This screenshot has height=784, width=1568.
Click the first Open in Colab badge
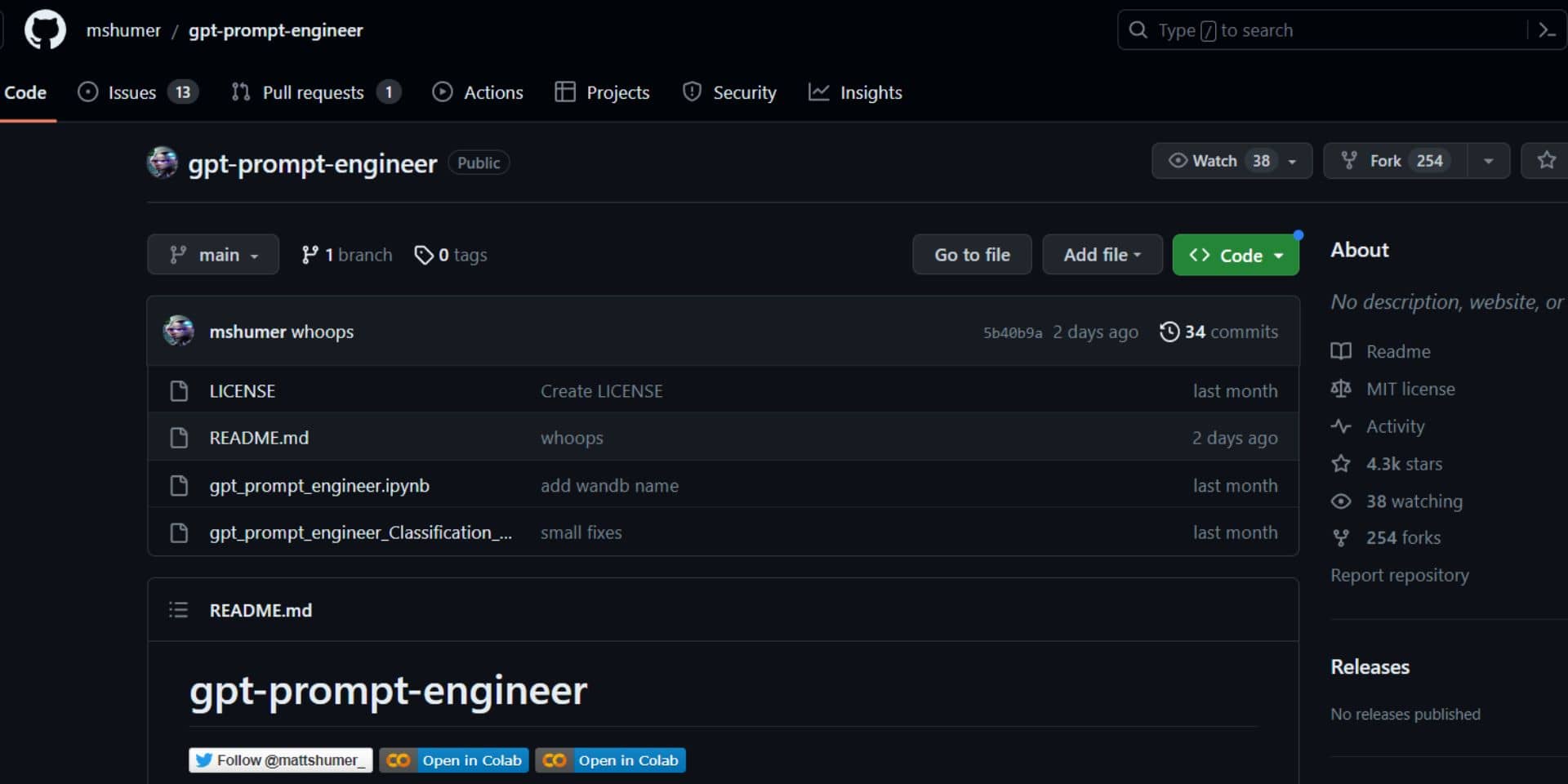(x=454, y=760)
